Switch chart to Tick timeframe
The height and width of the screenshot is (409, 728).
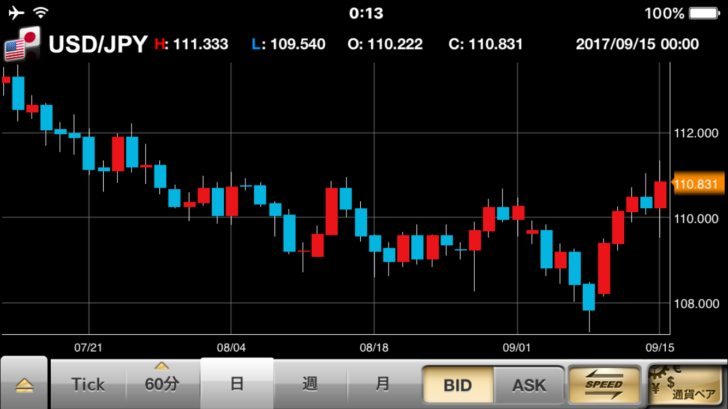88,384
